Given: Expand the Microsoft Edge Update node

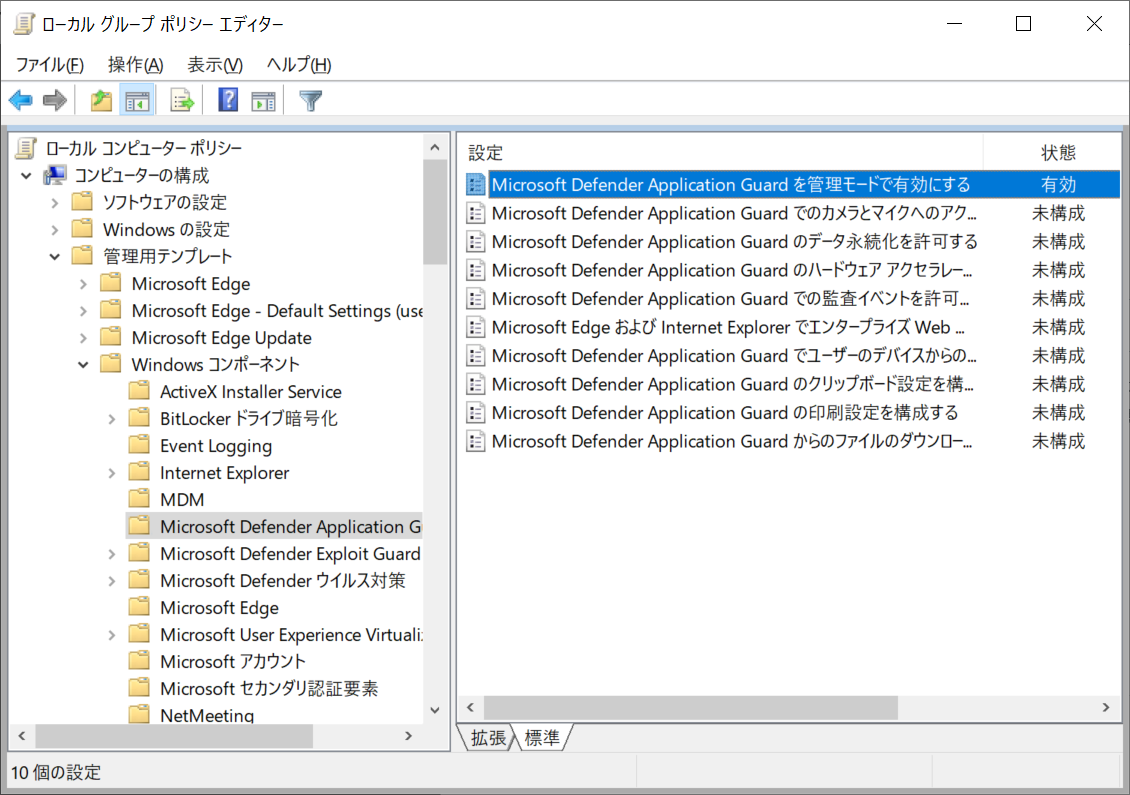Looking at the screenshot, I should coord(83,338).
